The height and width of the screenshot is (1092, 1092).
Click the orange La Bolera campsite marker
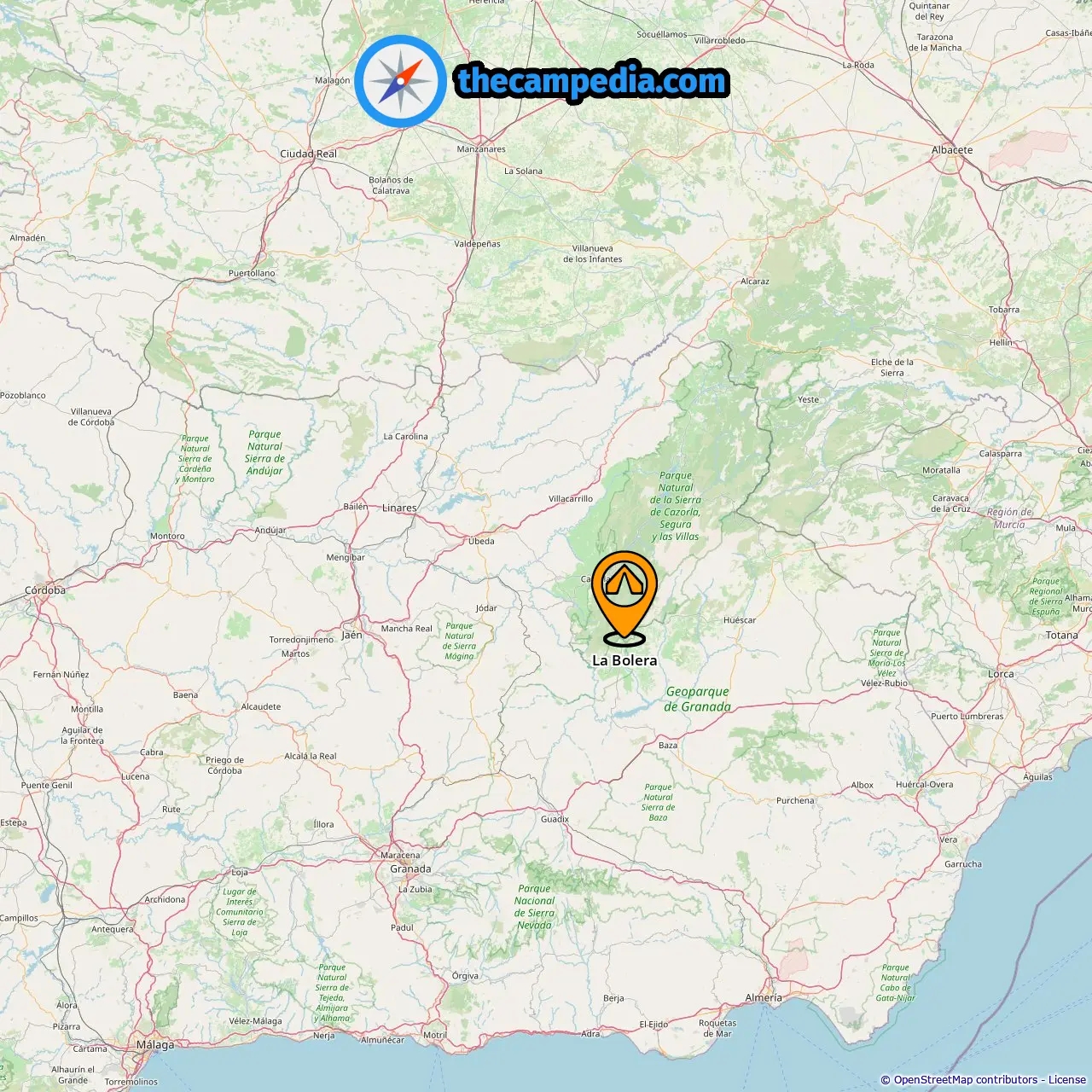coord(624,597)
